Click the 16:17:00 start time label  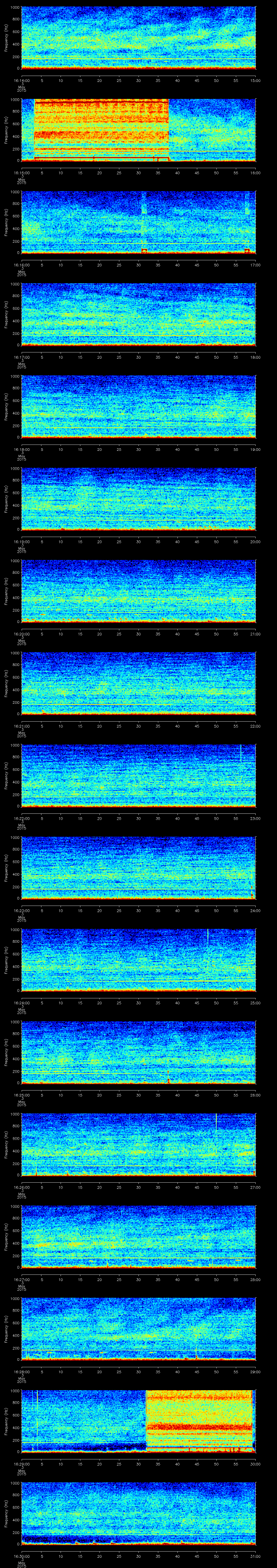(21, 357)
